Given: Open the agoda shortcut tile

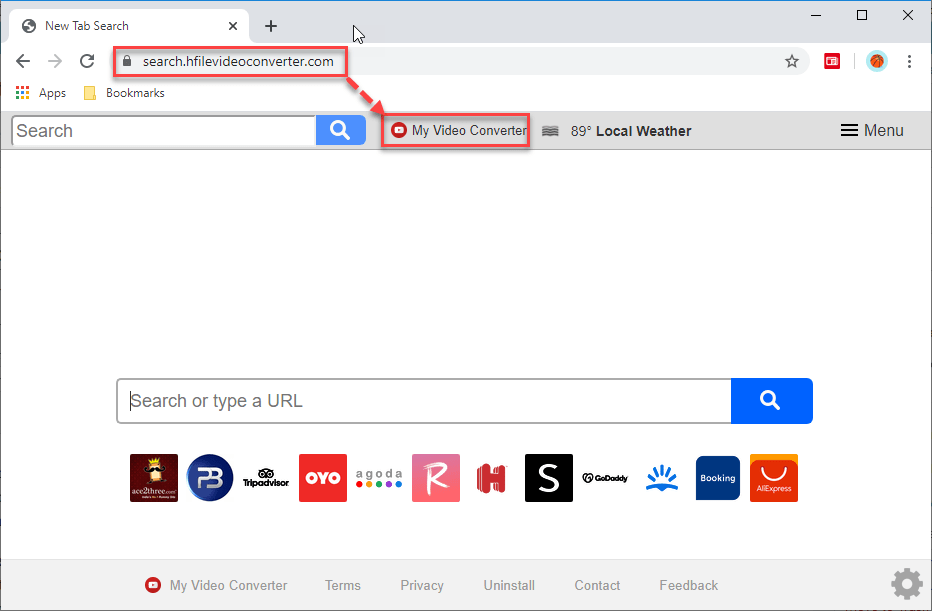Looking at the screenshot, I should [379, 478].
